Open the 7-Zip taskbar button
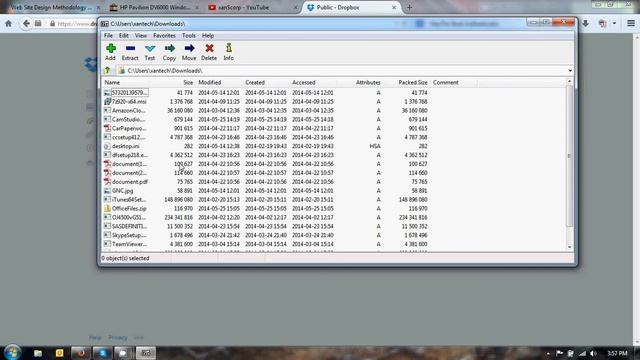Screen dimensions: 640x360 point(146,353)
